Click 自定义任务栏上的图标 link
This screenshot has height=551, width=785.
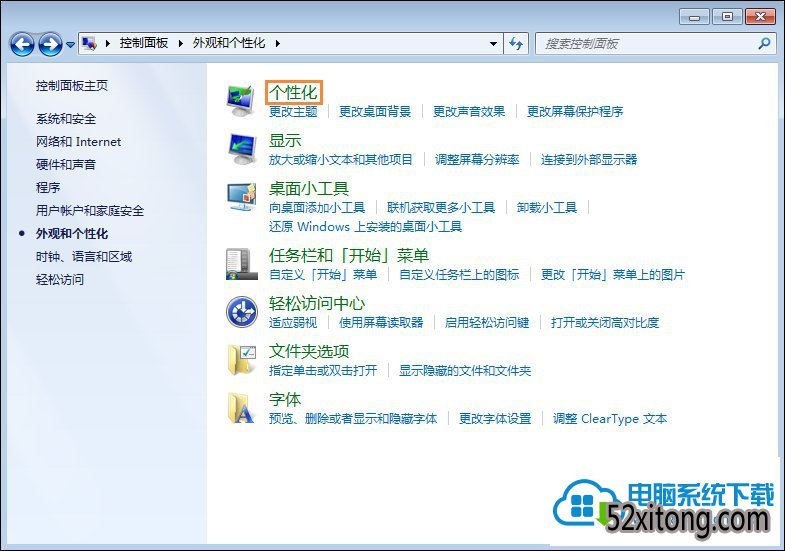tap(459, 275)
